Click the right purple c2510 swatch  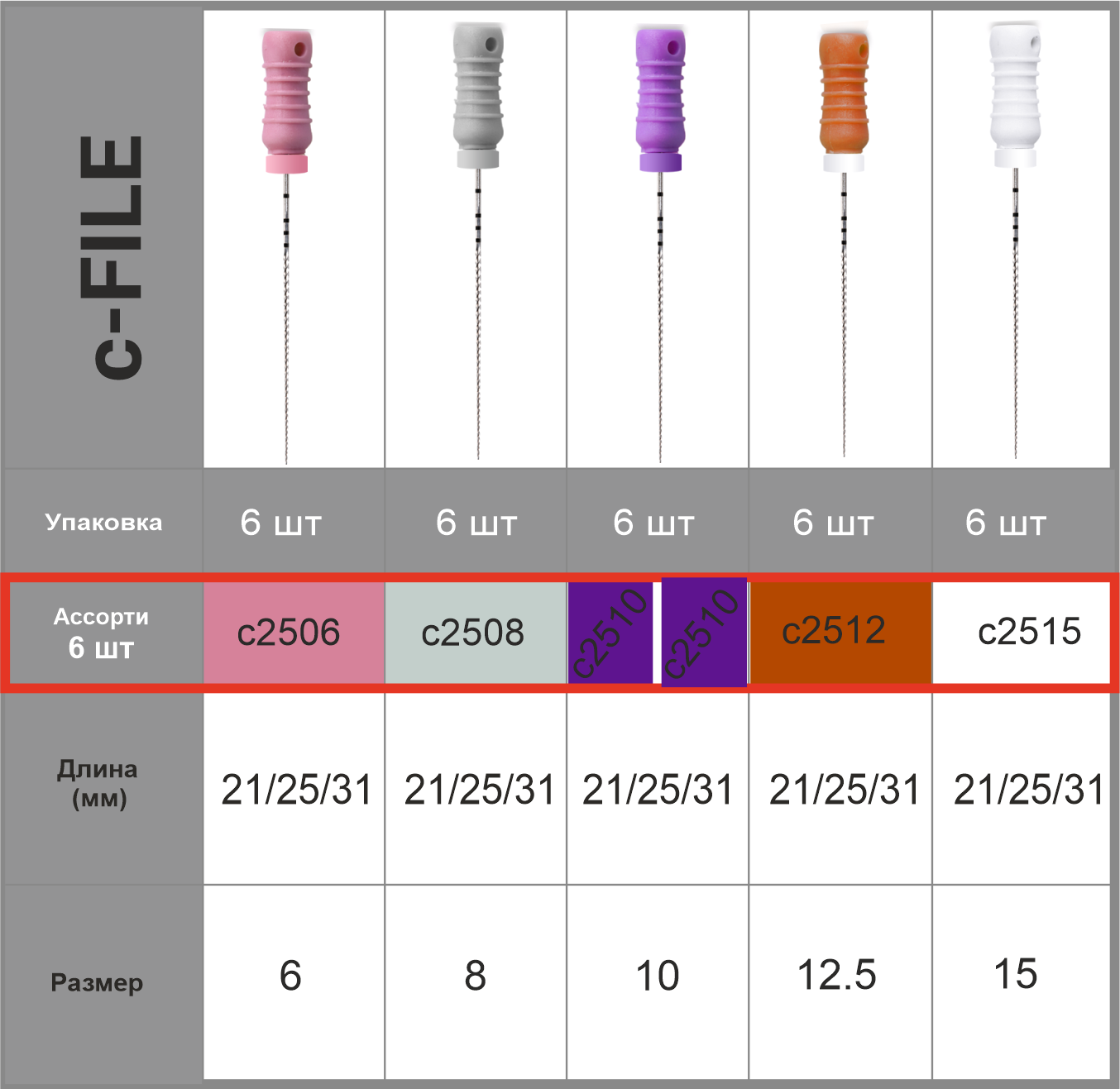704,633
